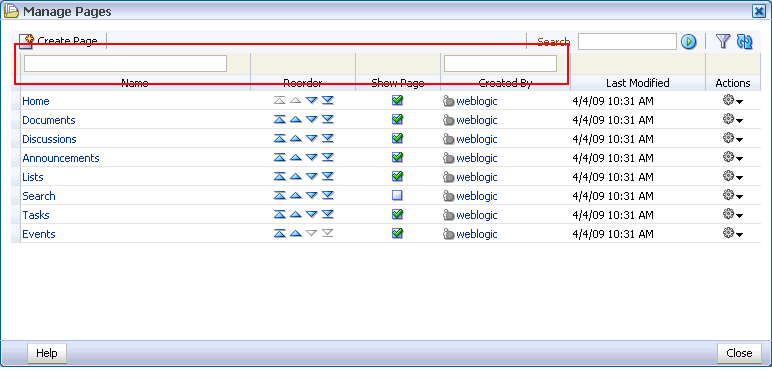The height and width of the screenshot is (381, 772).
Task: Refresh the pages list
Action: click(744, 41)
